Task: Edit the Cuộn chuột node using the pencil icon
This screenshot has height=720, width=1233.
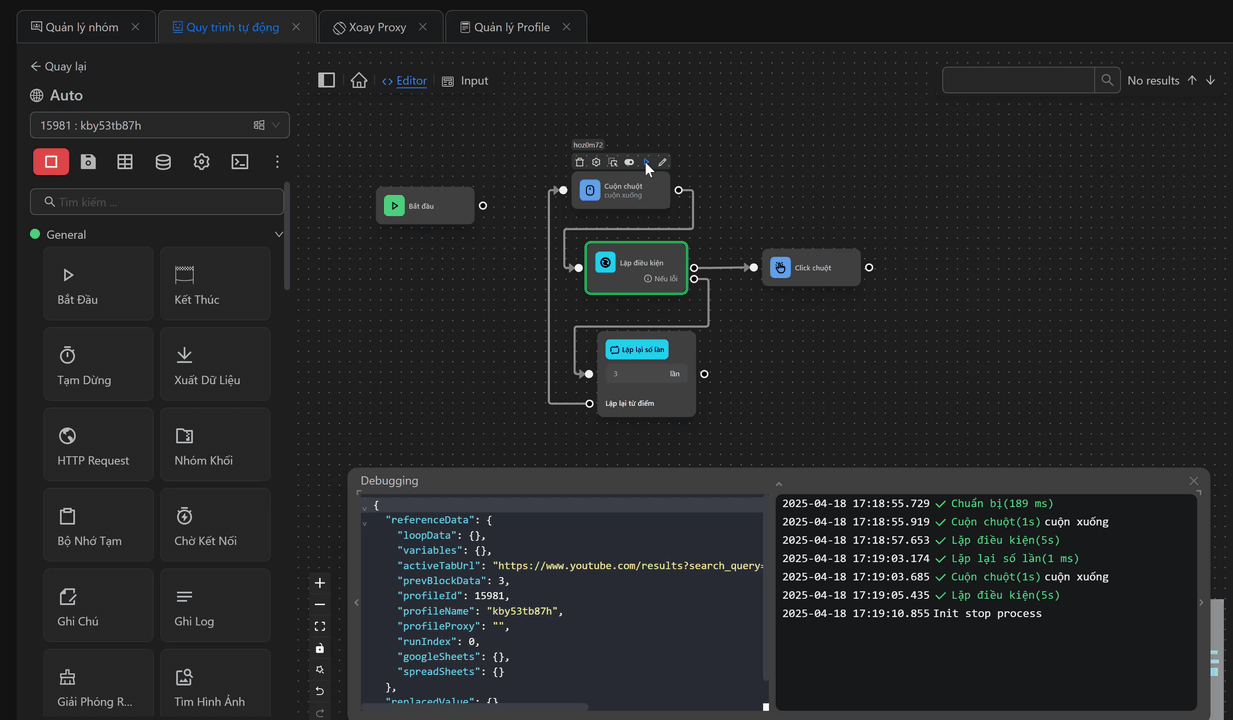Action: pos(661,162)
